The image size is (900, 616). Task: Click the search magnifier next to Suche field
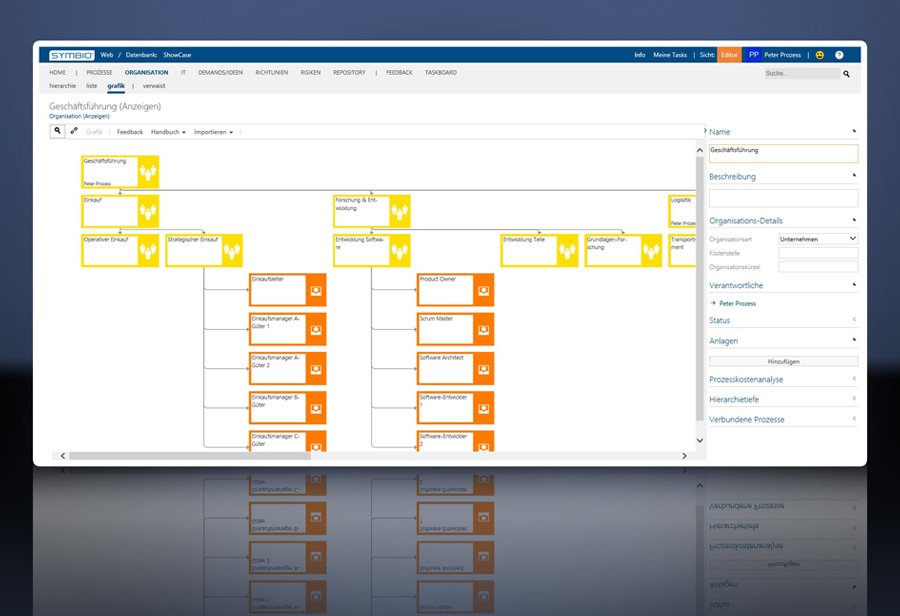(846, 73)
